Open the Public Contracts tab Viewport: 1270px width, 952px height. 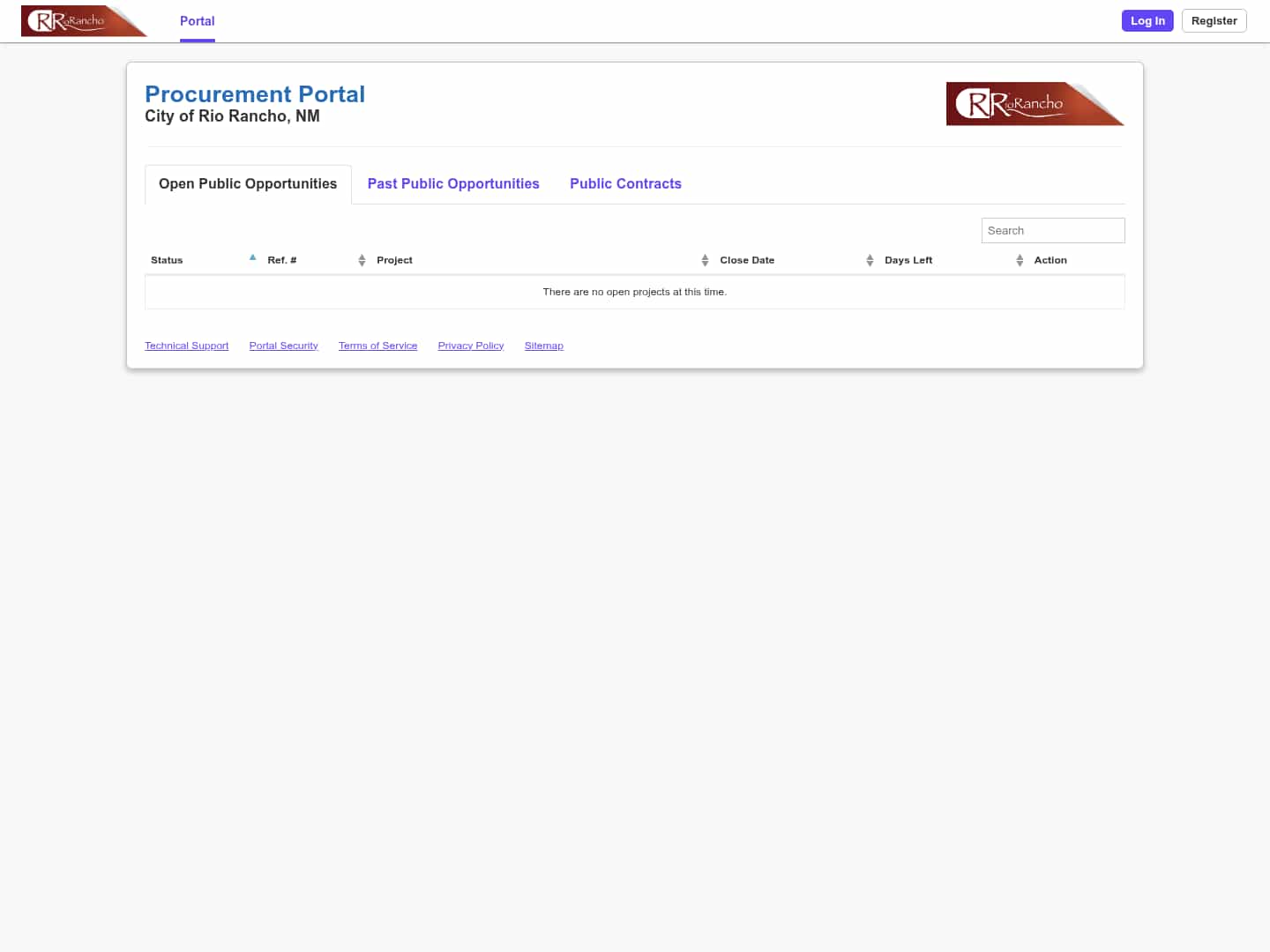pos(625,183)
